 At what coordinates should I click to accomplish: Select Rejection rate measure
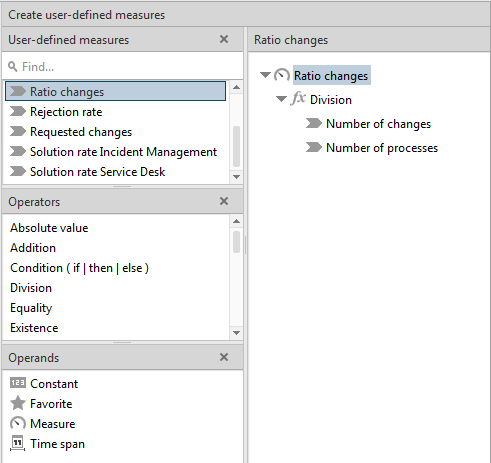point(116,112)
